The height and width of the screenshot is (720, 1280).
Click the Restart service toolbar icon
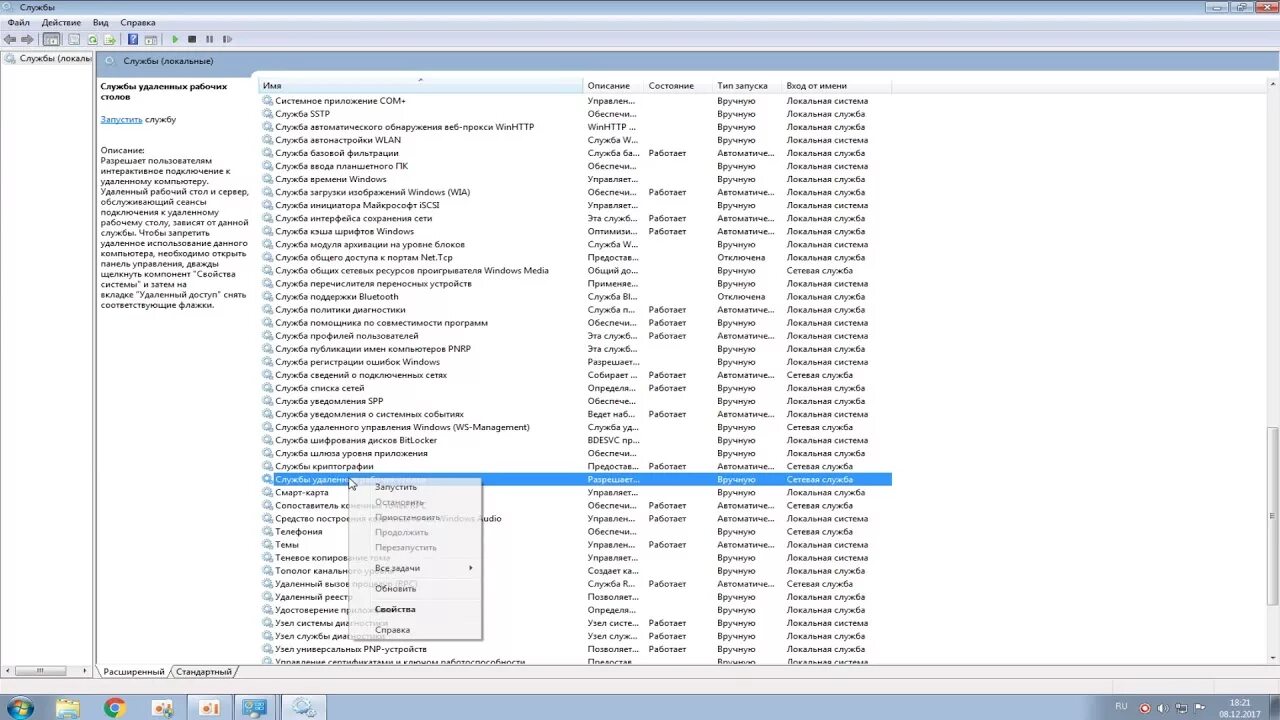227,39
